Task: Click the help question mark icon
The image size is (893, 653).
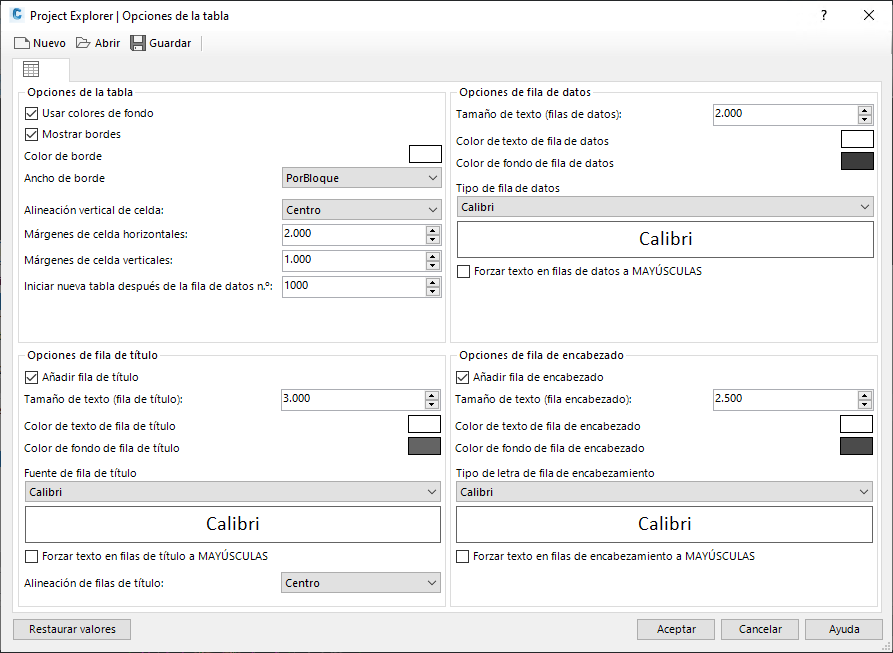Action: [x=824, y=16]
